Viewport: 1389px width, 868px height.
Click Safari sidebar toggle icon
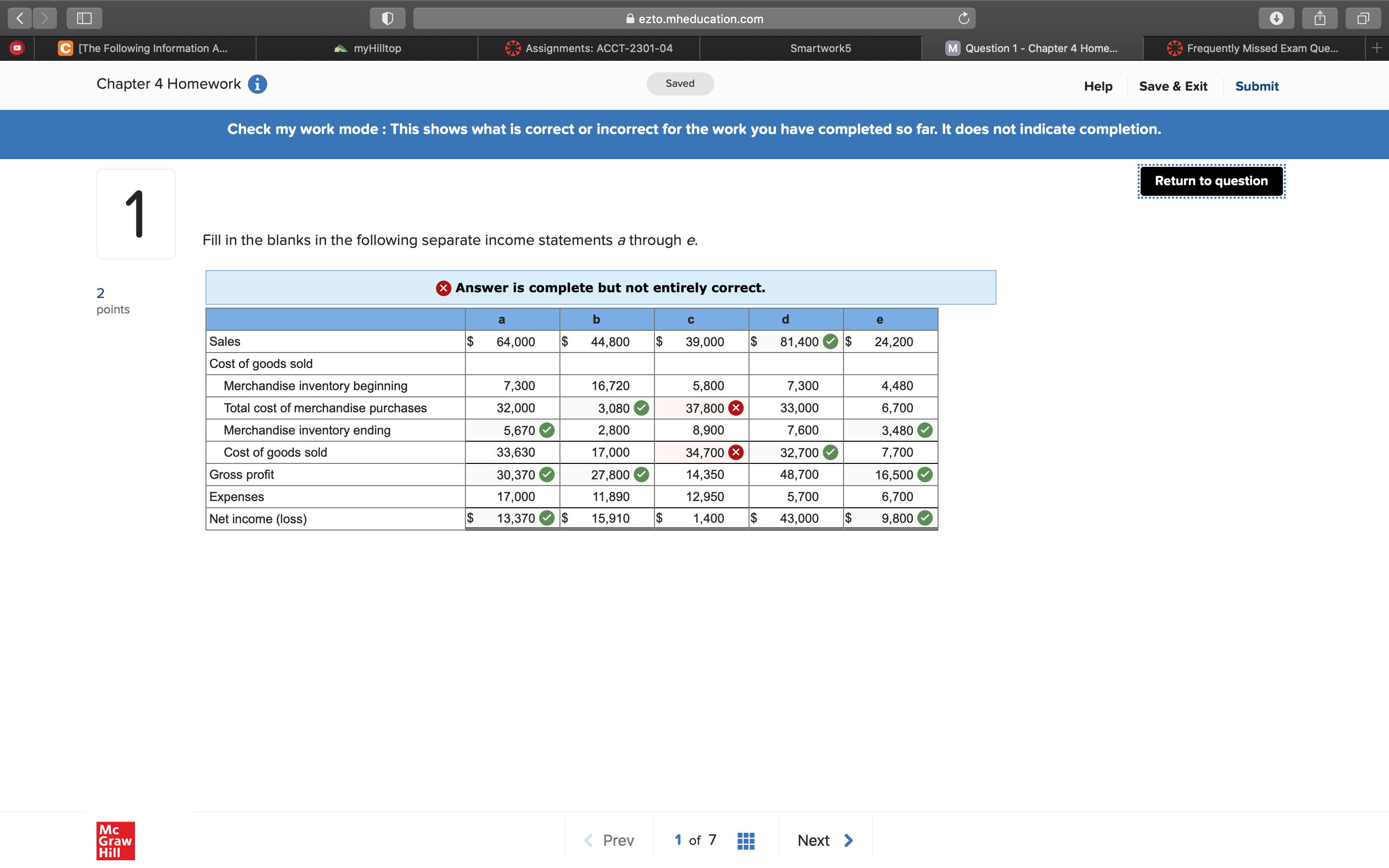84,18
